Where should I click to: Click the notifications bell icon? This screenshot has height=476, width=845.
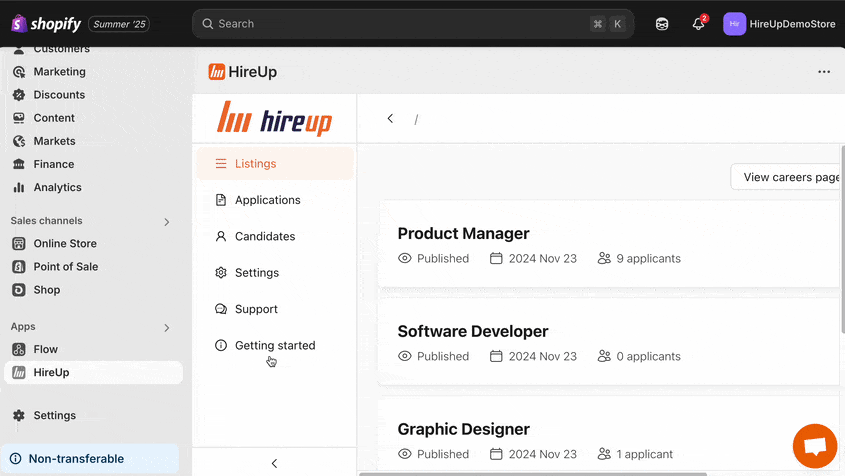click(x=698, y=24)
